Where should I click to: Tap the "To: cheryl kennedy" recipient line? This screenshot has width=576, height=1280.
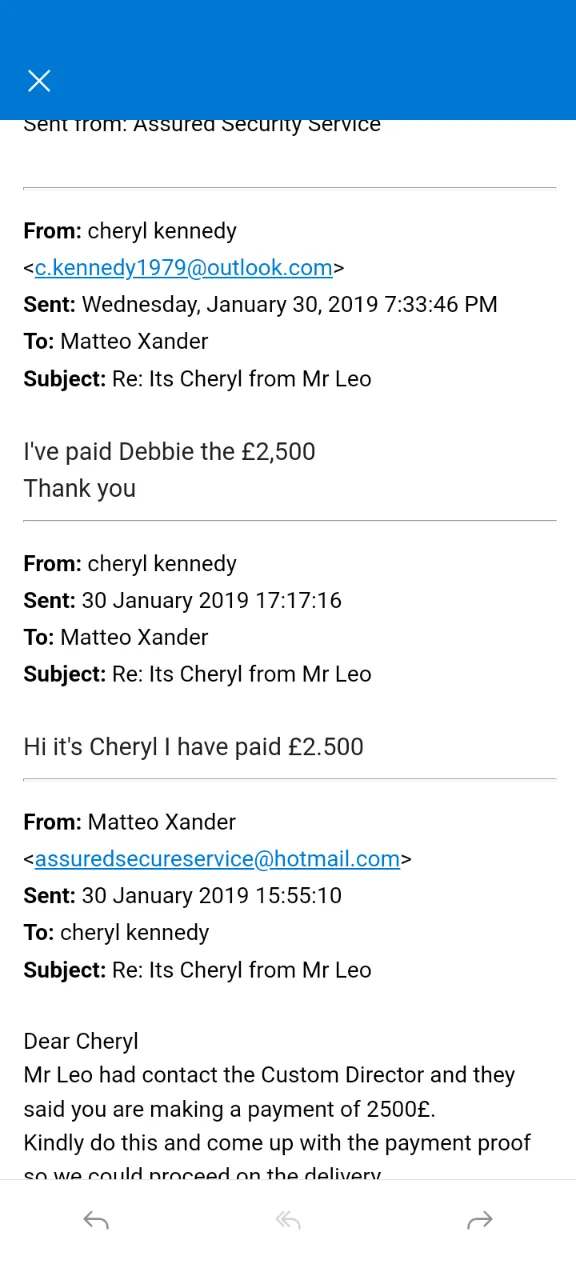pyautogui.click(x=117, y=933)
